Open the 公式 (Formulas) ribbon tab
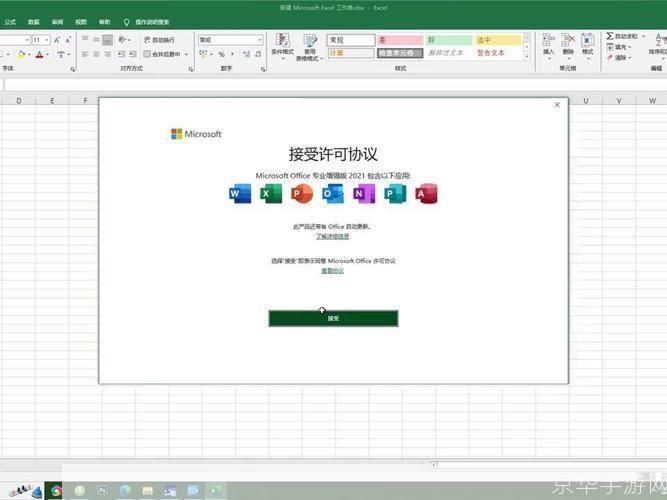 10,22
